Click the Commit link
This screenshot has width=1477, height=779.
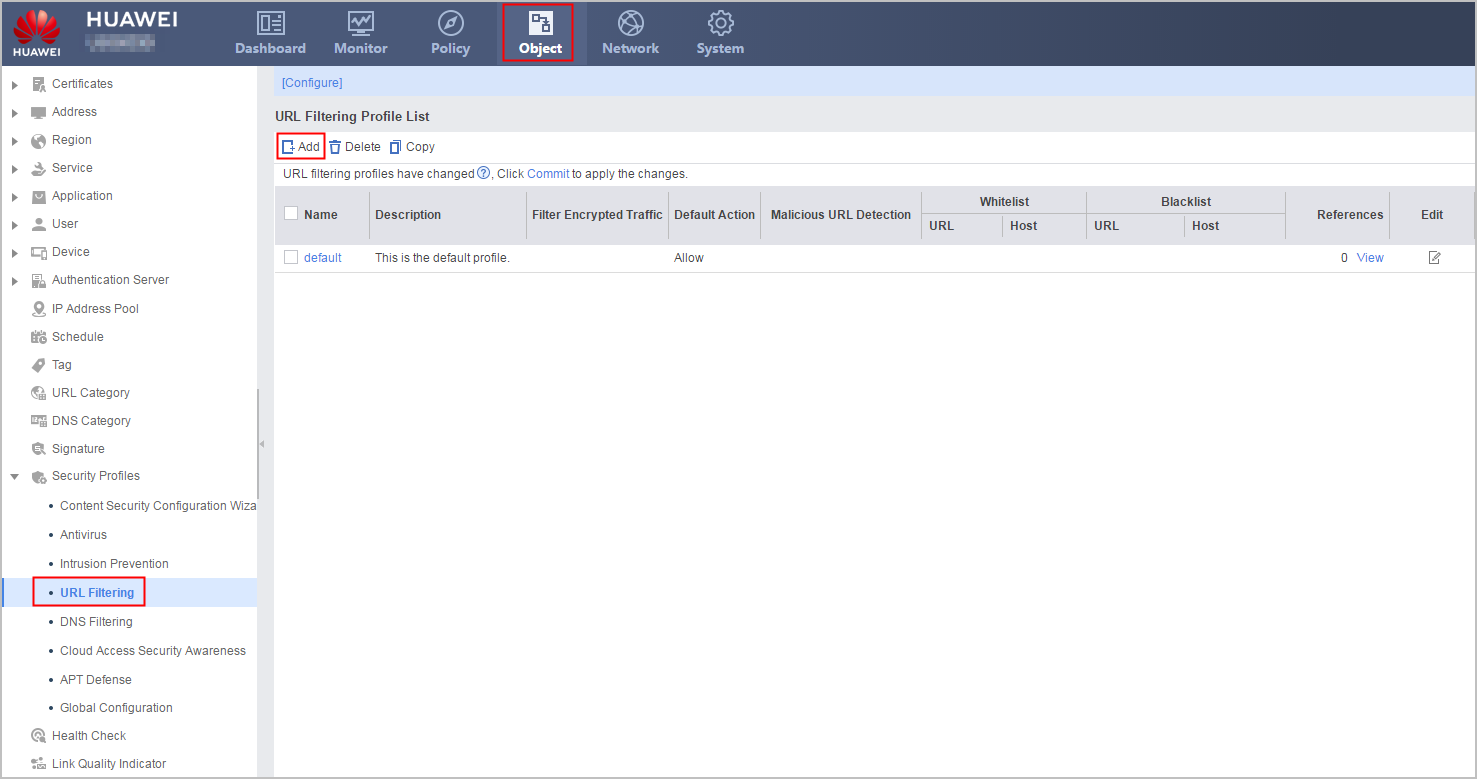[x=548, y=174]
